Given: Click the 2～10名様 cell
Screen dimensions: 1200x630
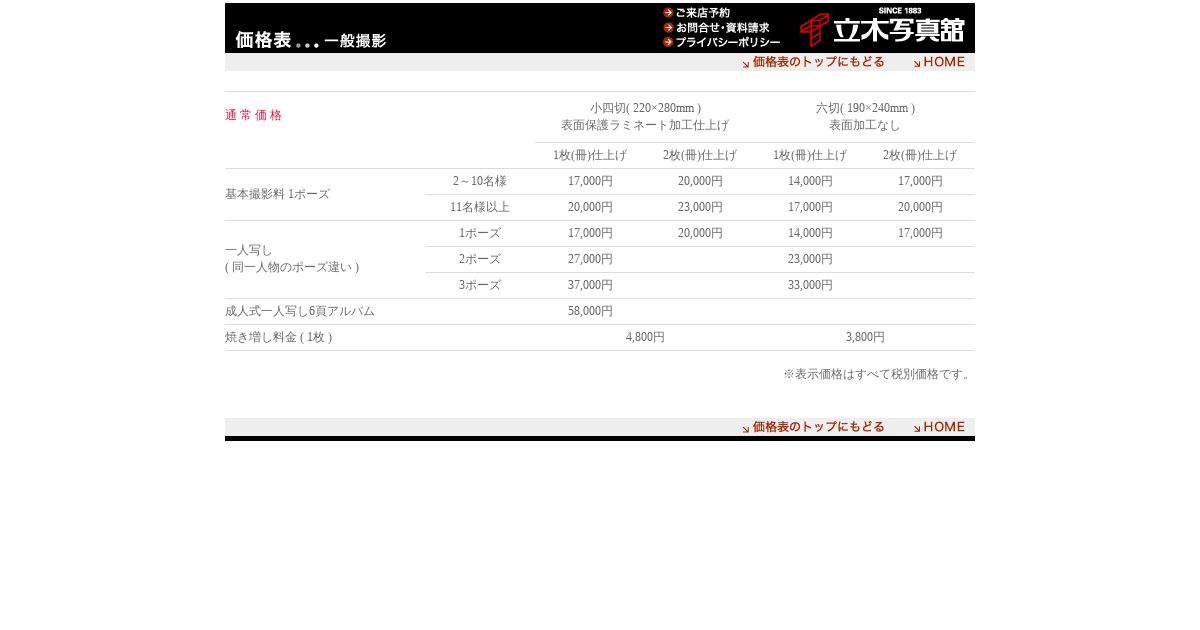Looking at the screenshot, I should (480, 181).
